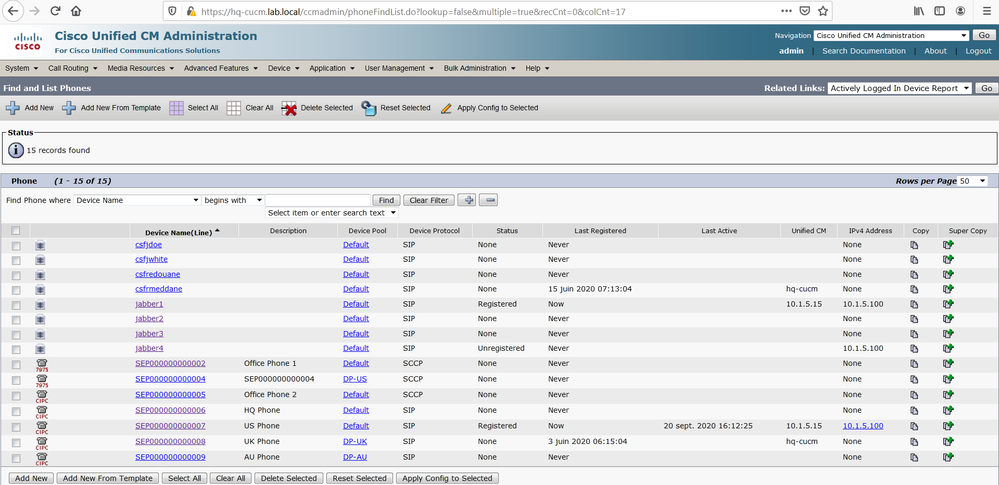Screen dimensions: 999x485
Task: Click the Copy icon for csfjdoe
Action: coord(914,245)
